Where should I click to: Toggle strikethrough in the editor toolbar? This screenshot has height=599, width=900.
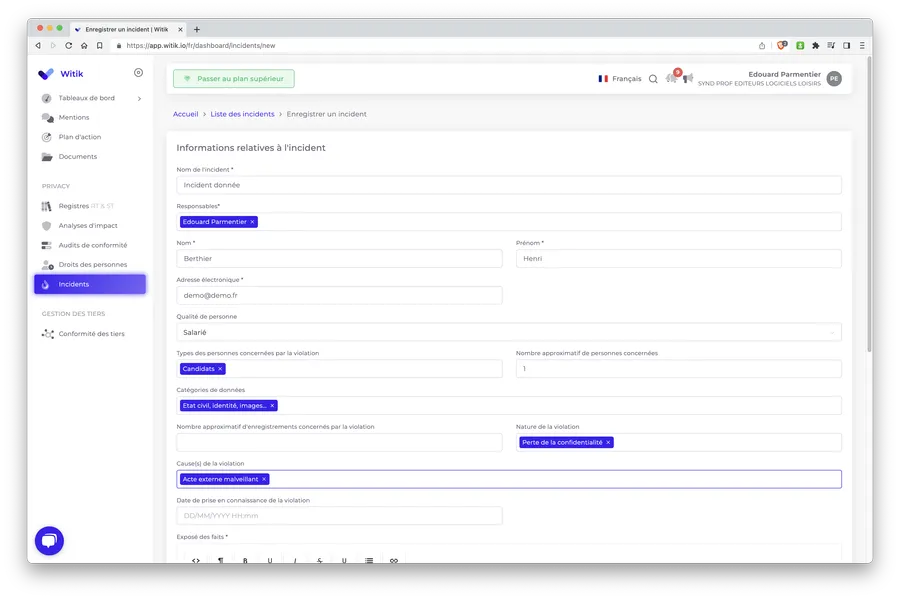pos(320,560)
